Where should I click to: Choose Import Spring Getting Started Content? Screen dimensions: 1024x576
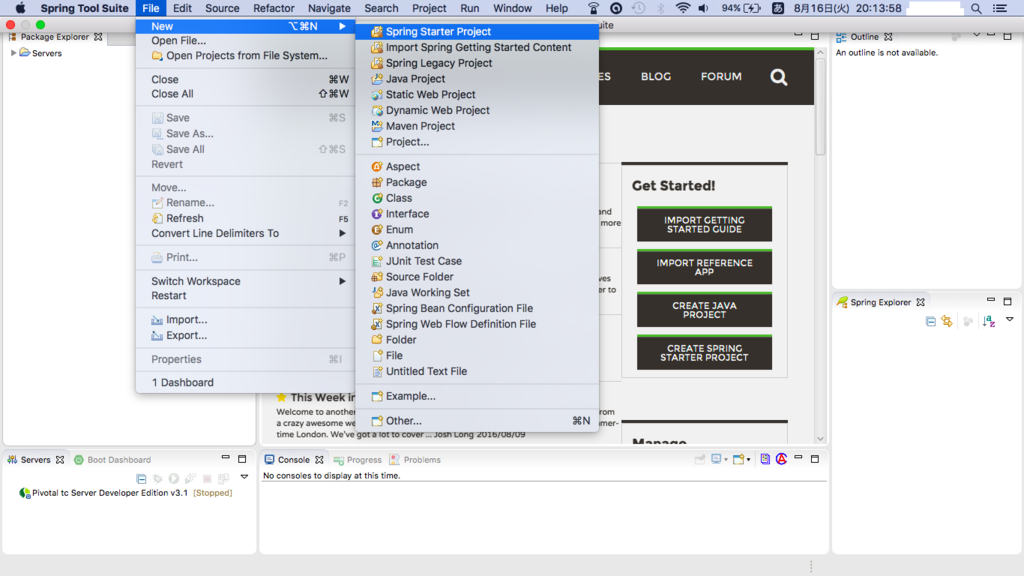(477, 47)
